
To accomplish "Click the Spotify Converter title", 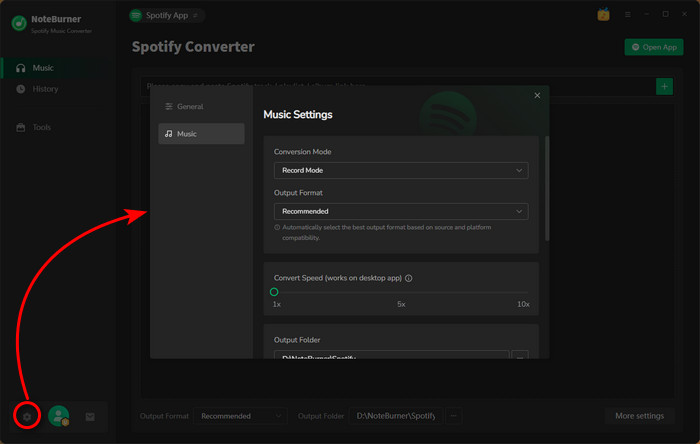I will (193, 47).
